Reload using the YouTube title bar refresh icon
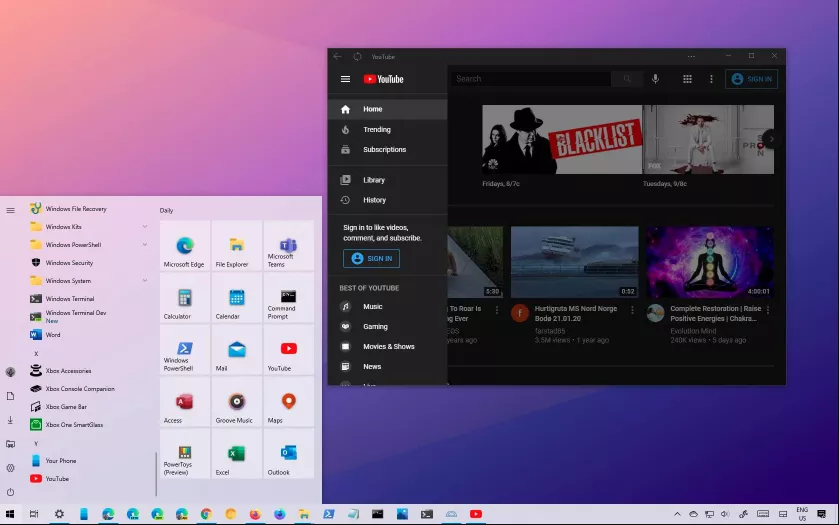Viewport: 839px width, 525px height. (x=357, y=56)
